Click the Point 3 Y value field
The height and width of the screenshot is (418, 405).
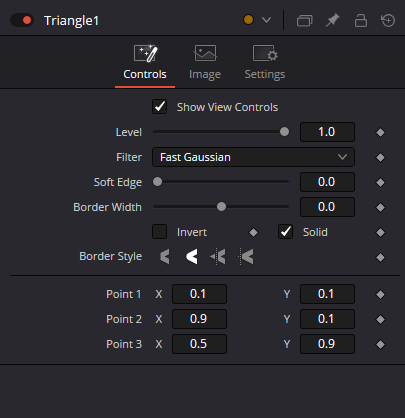pyautogui.click(x=327, y=344)
